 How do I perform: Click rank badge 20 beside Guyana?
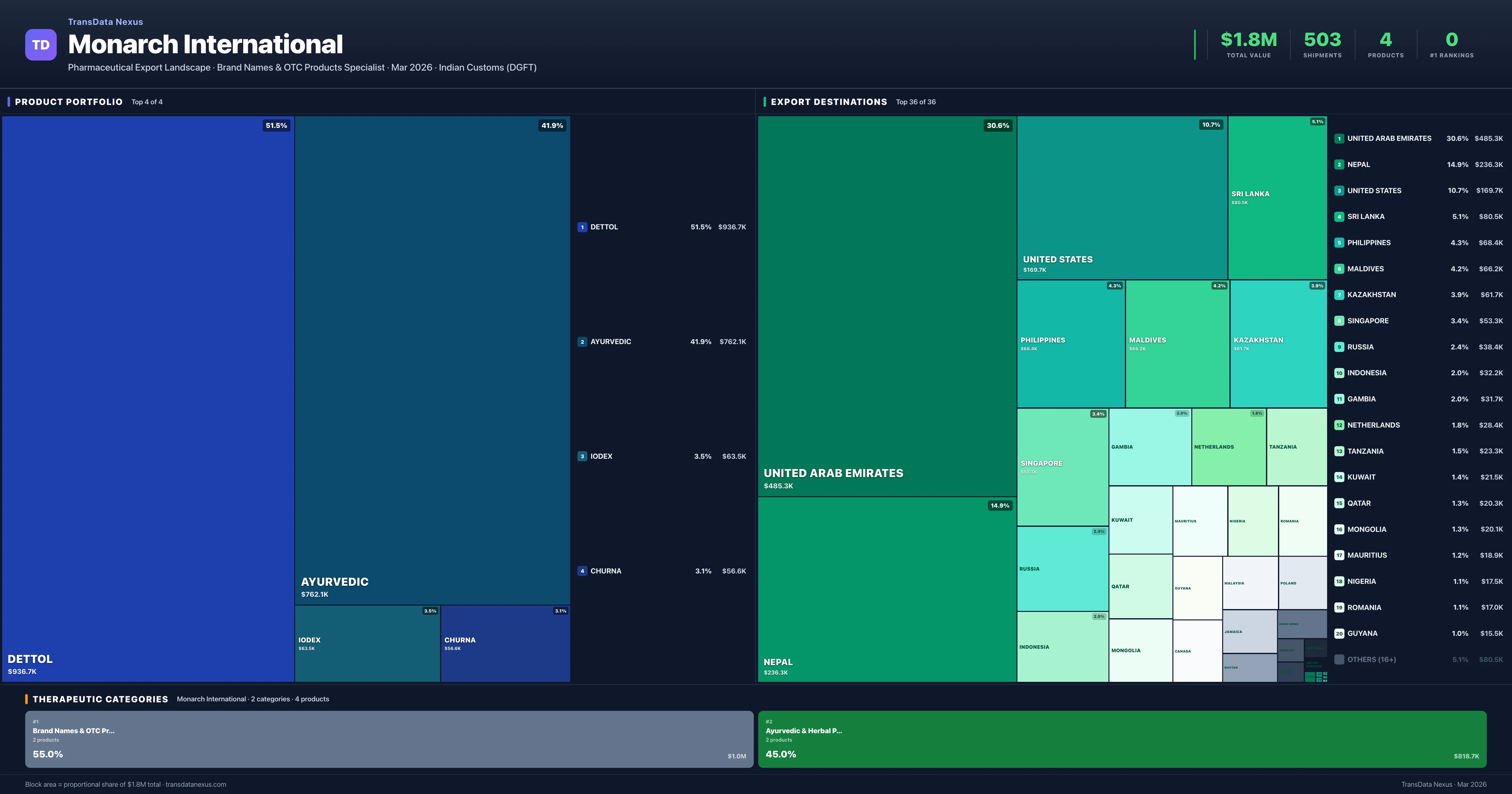[1339, 634]
